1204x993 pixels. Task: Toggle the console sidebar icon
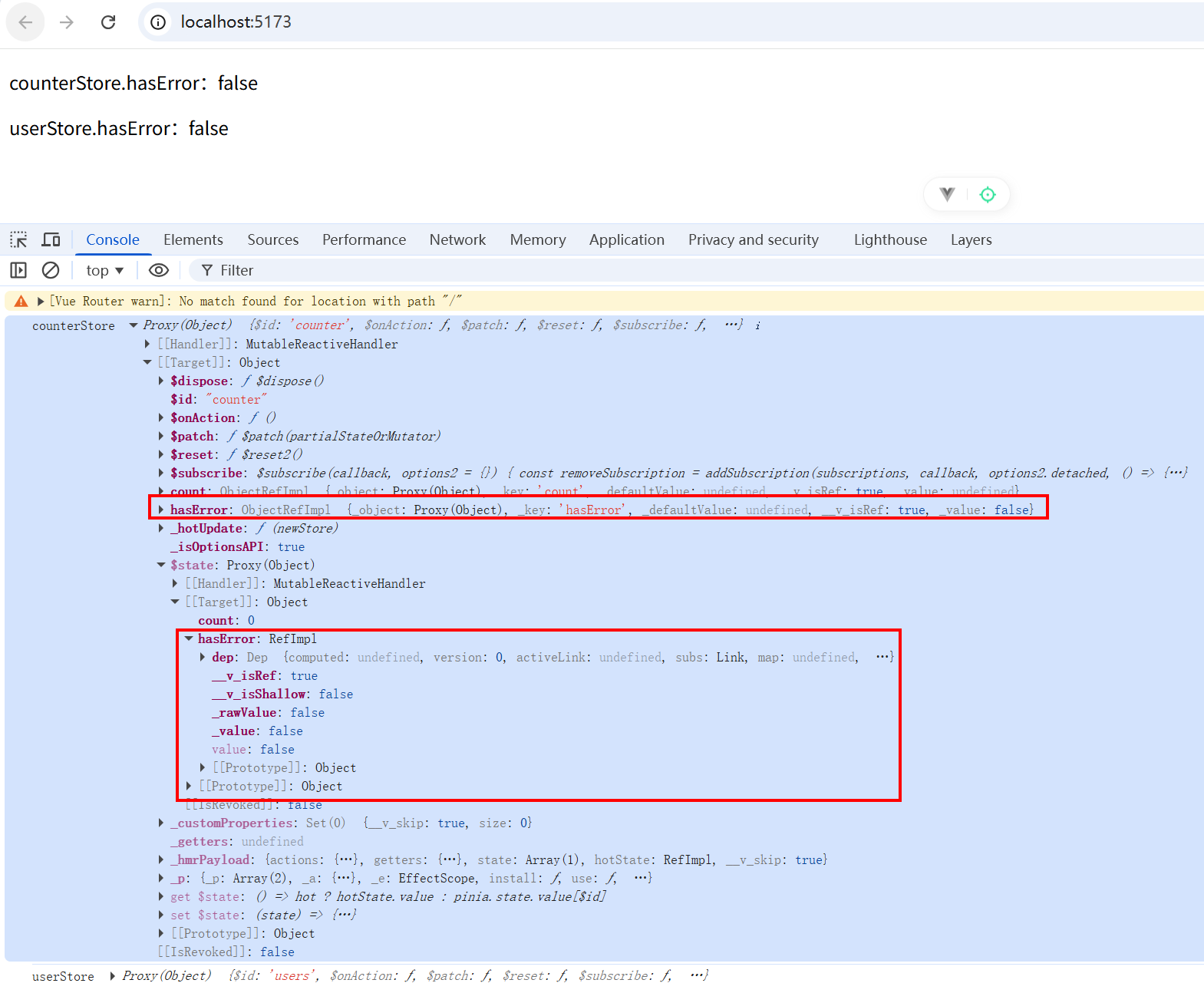[18, 270]
